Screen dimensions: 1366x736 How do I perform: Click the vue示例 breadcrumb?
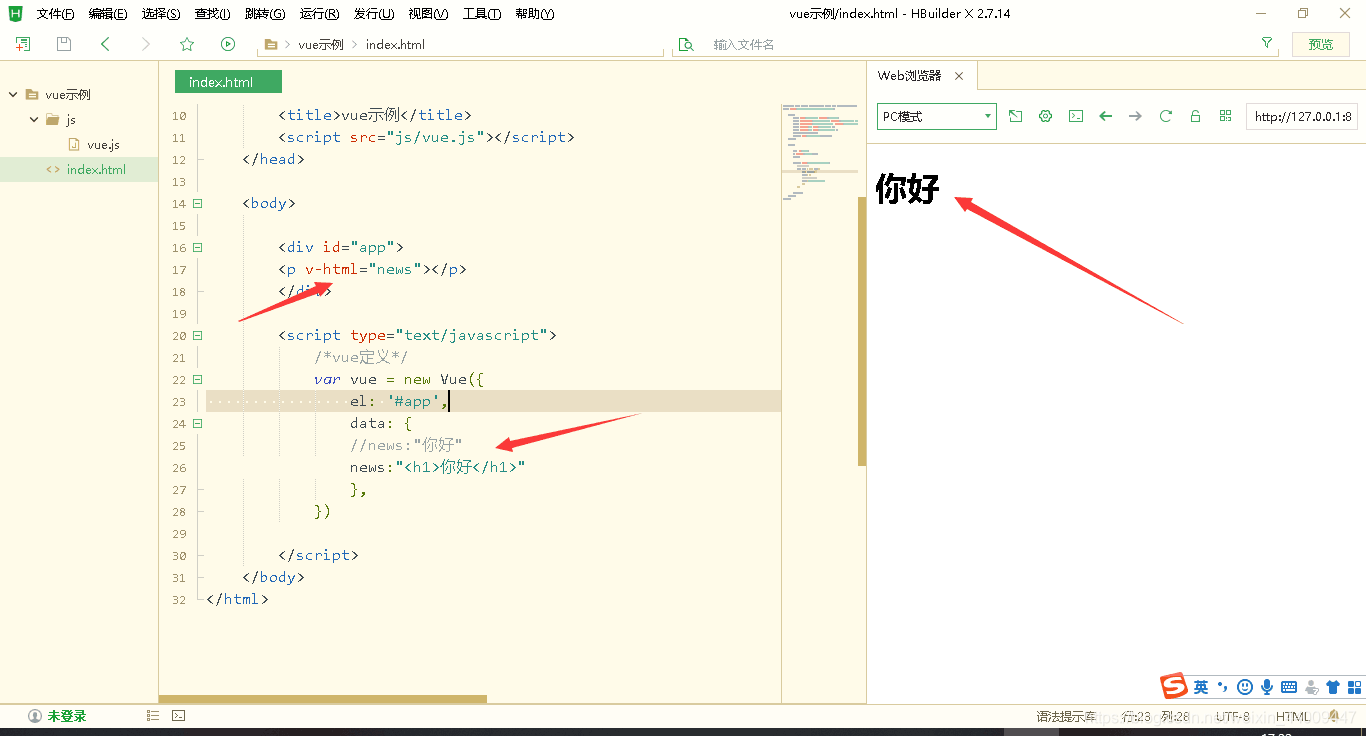tap(320, 45)
